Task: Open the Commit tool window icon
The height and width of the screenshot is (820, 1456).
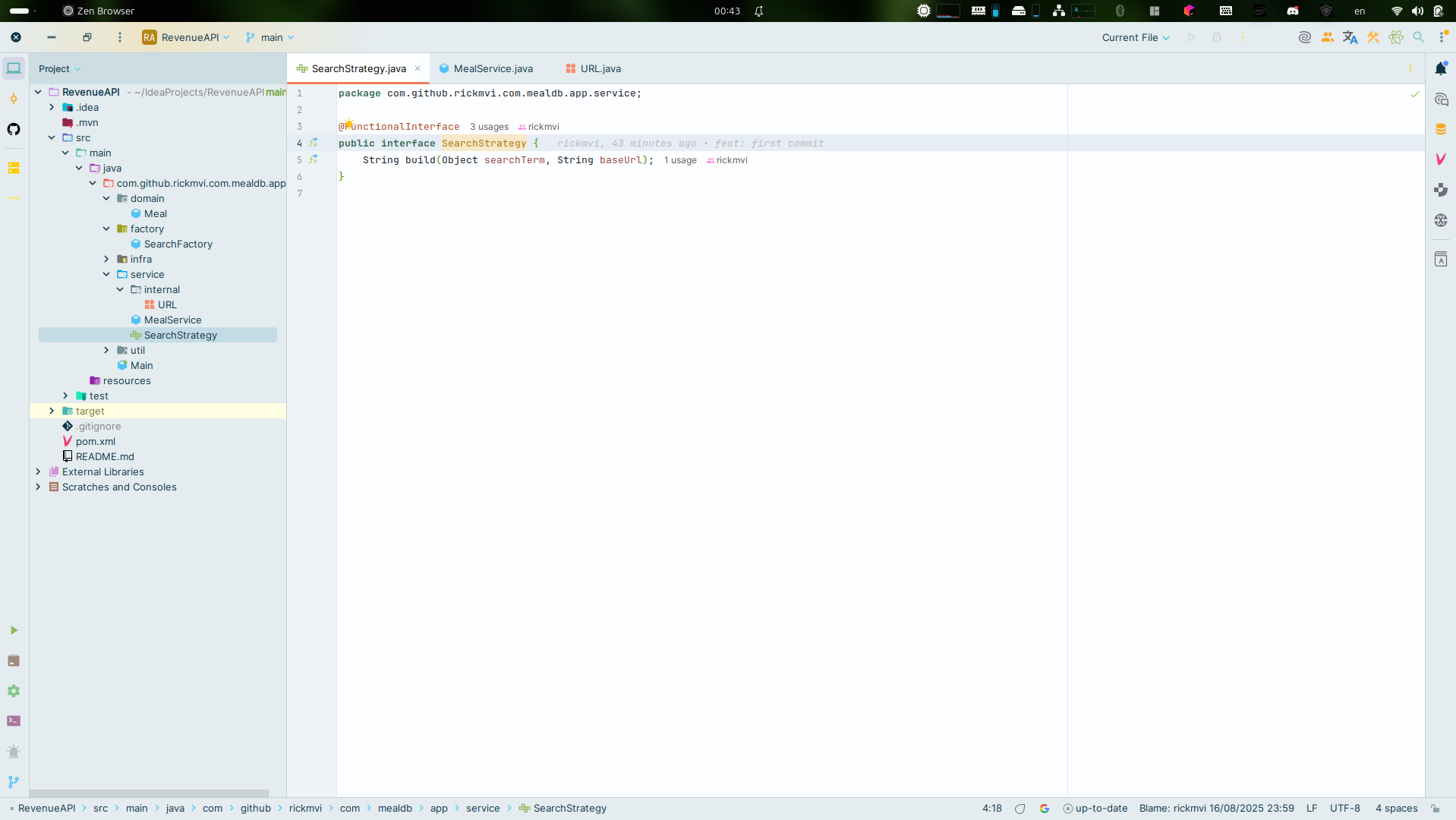Action: (x=14, y=99)
